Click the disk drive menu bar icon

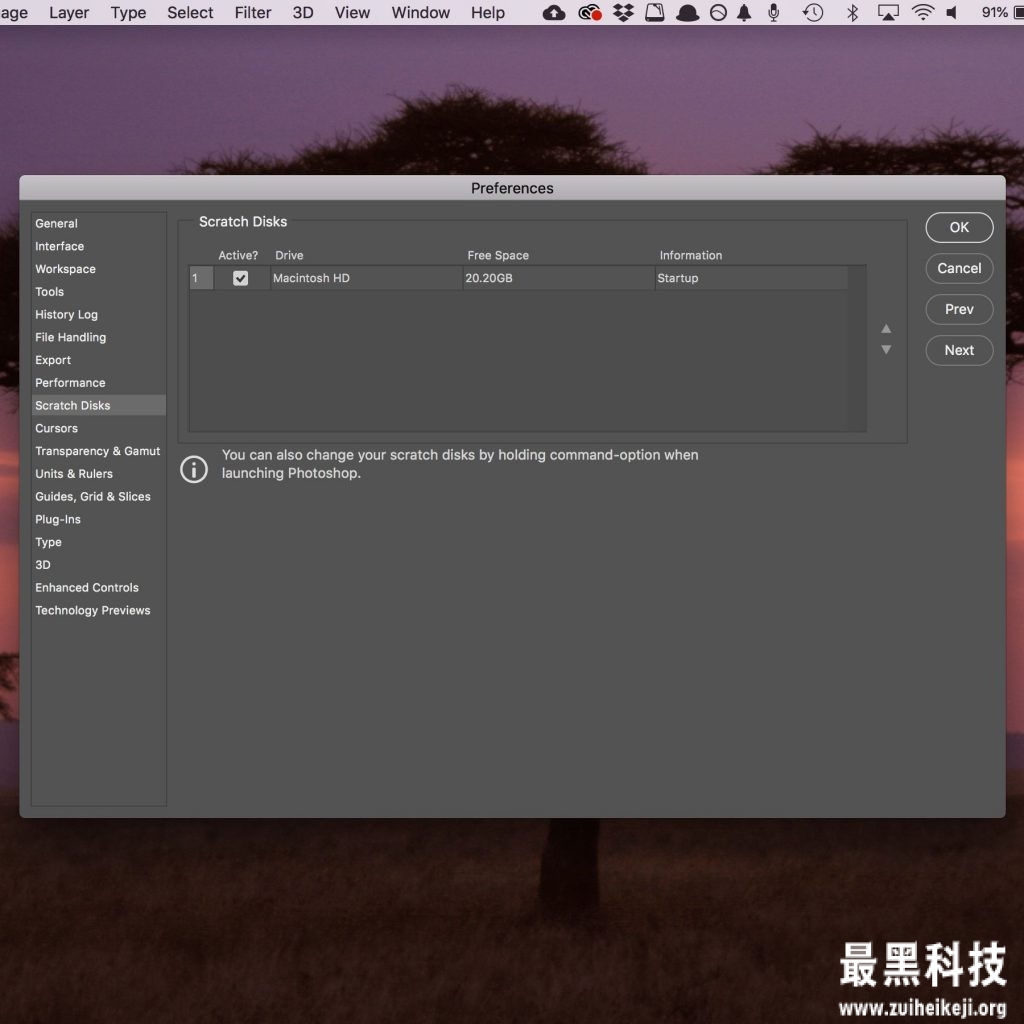(654, 12)
